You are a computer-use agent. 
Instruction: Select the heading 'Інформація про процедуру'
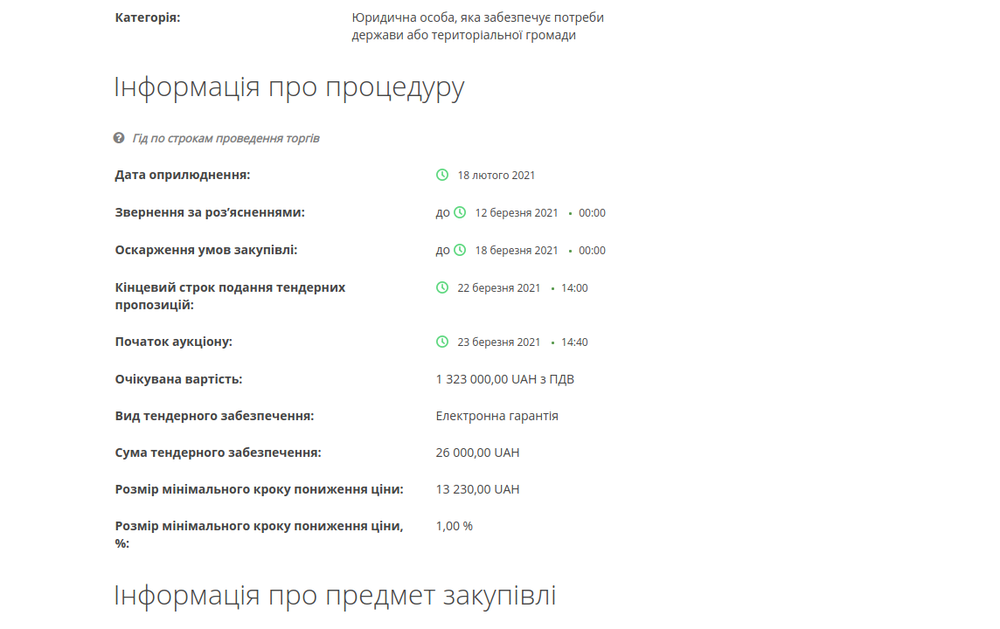click(289, 87)
